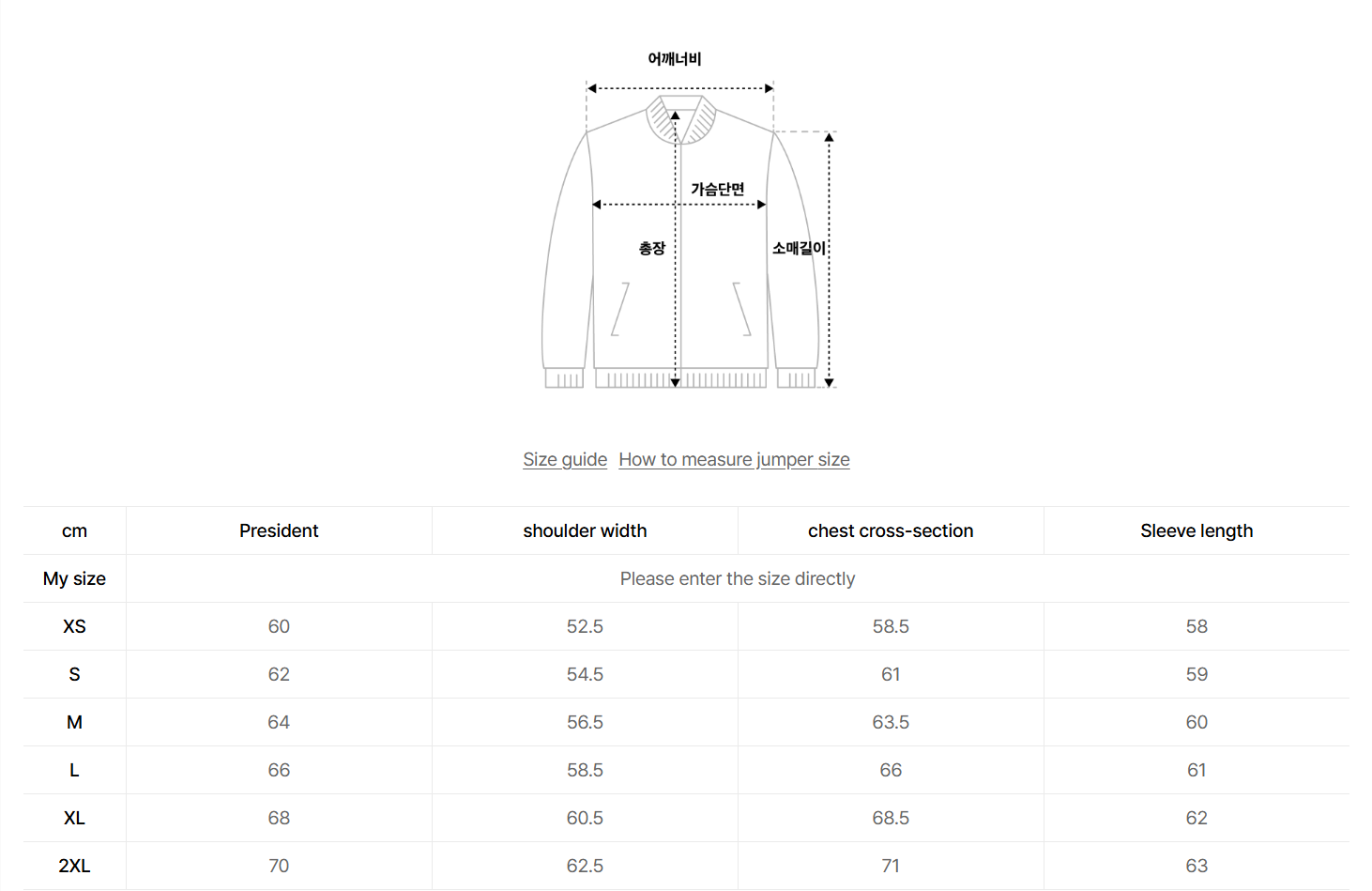
Task: Click the "My size" row label
Action: pos(74,578)
